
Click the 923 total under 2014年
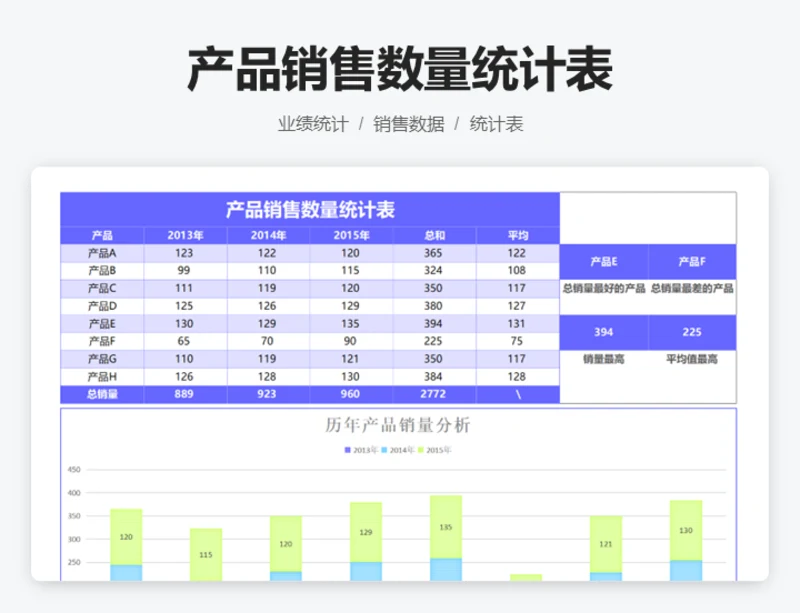coord(267,394)
